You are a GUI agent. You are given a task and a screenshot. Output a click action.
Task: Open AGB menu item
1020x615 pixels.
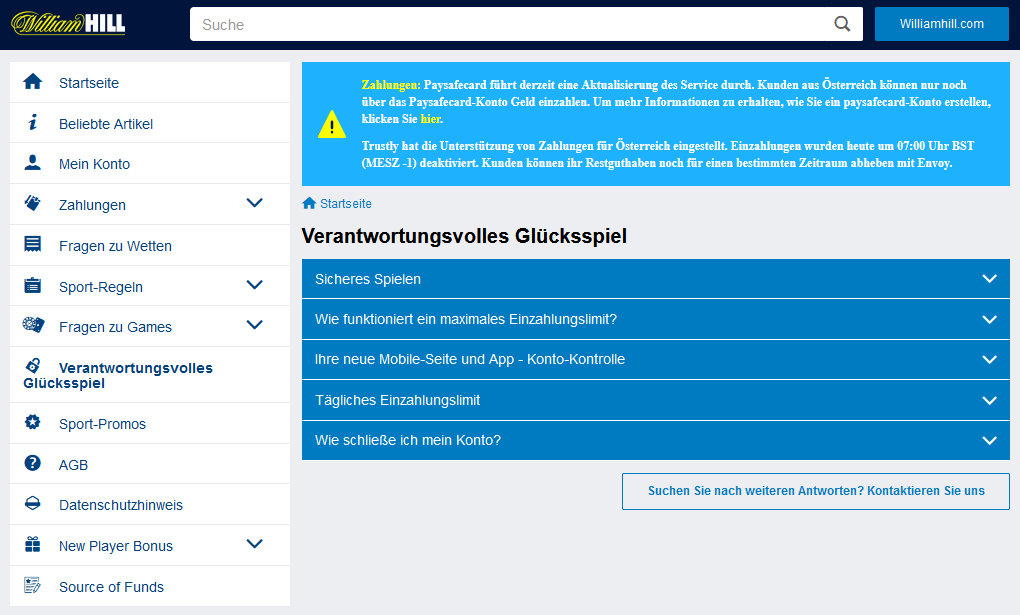point(150,464)
